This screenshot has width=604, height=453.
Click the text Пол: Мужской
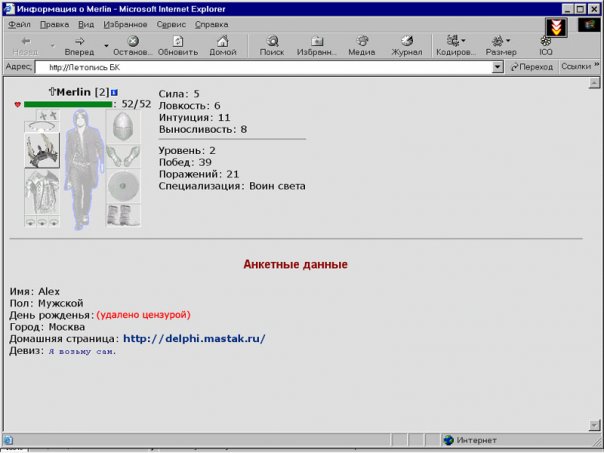click(x=46, y=303)
